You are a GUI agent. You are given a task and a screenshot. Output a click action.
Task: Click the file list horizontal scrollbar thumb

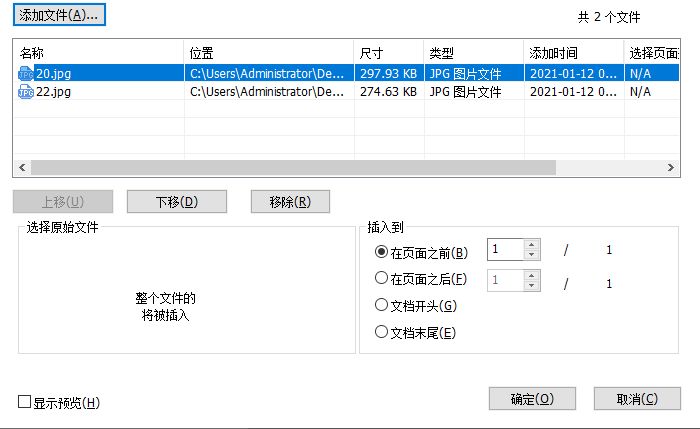tap(293, 167)
